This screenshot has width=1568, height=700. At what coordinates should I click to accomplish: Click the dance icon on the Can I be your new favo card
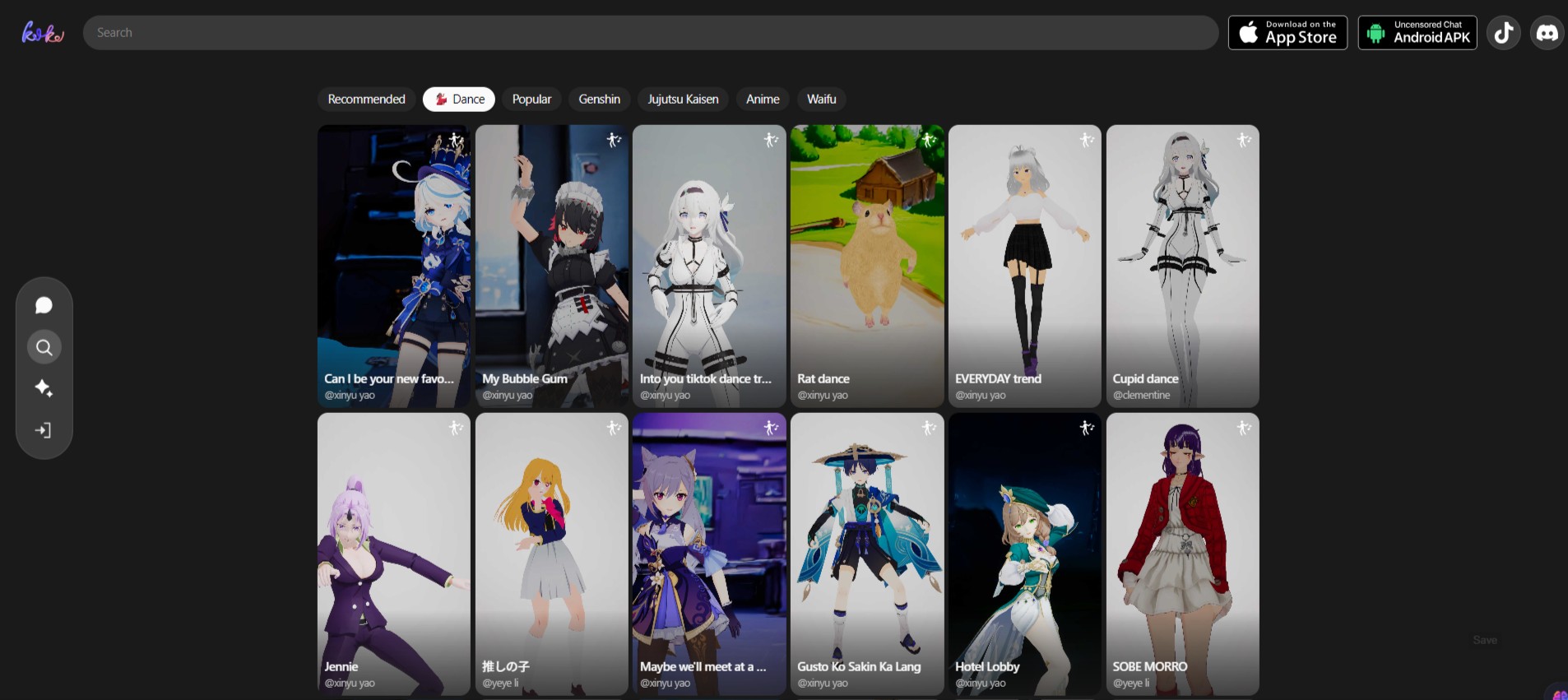coord(456,140)
